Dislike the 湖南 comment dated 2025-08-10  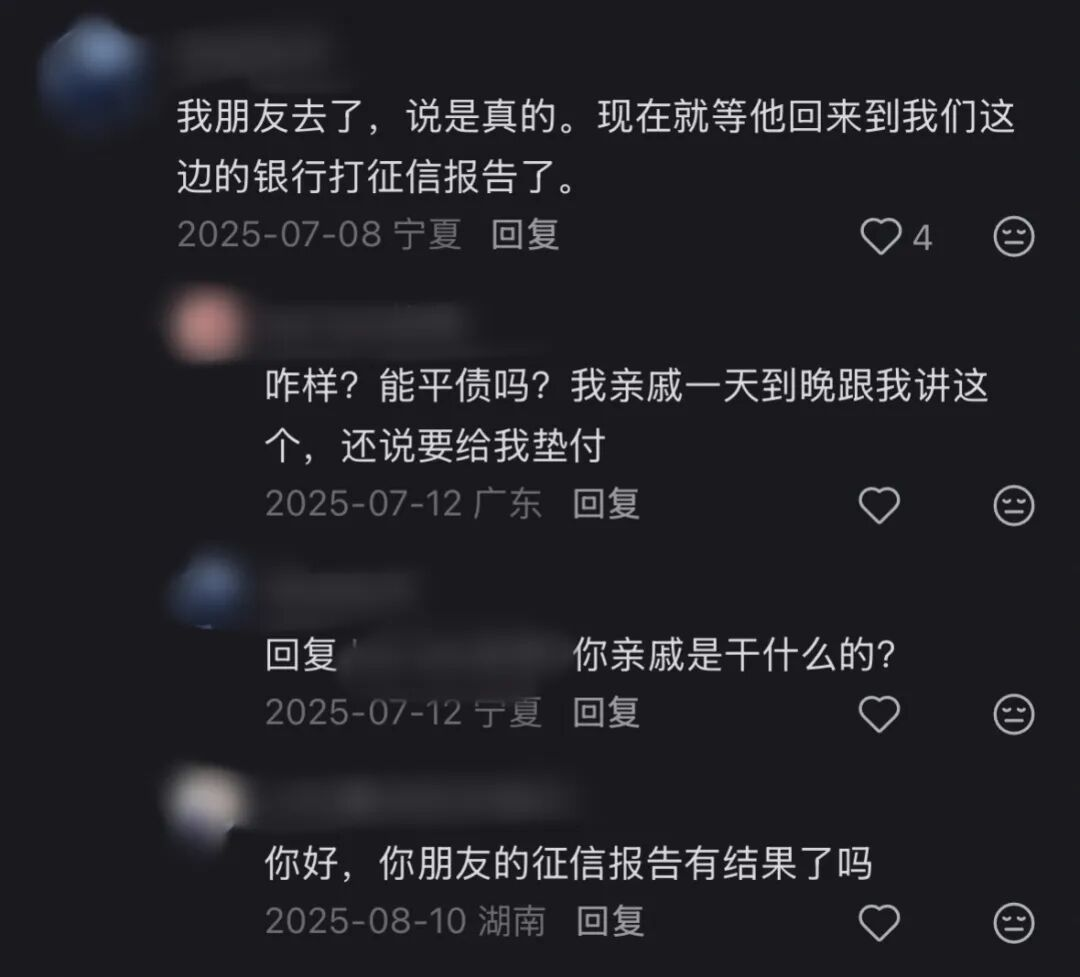click(x=1014, y=923)
